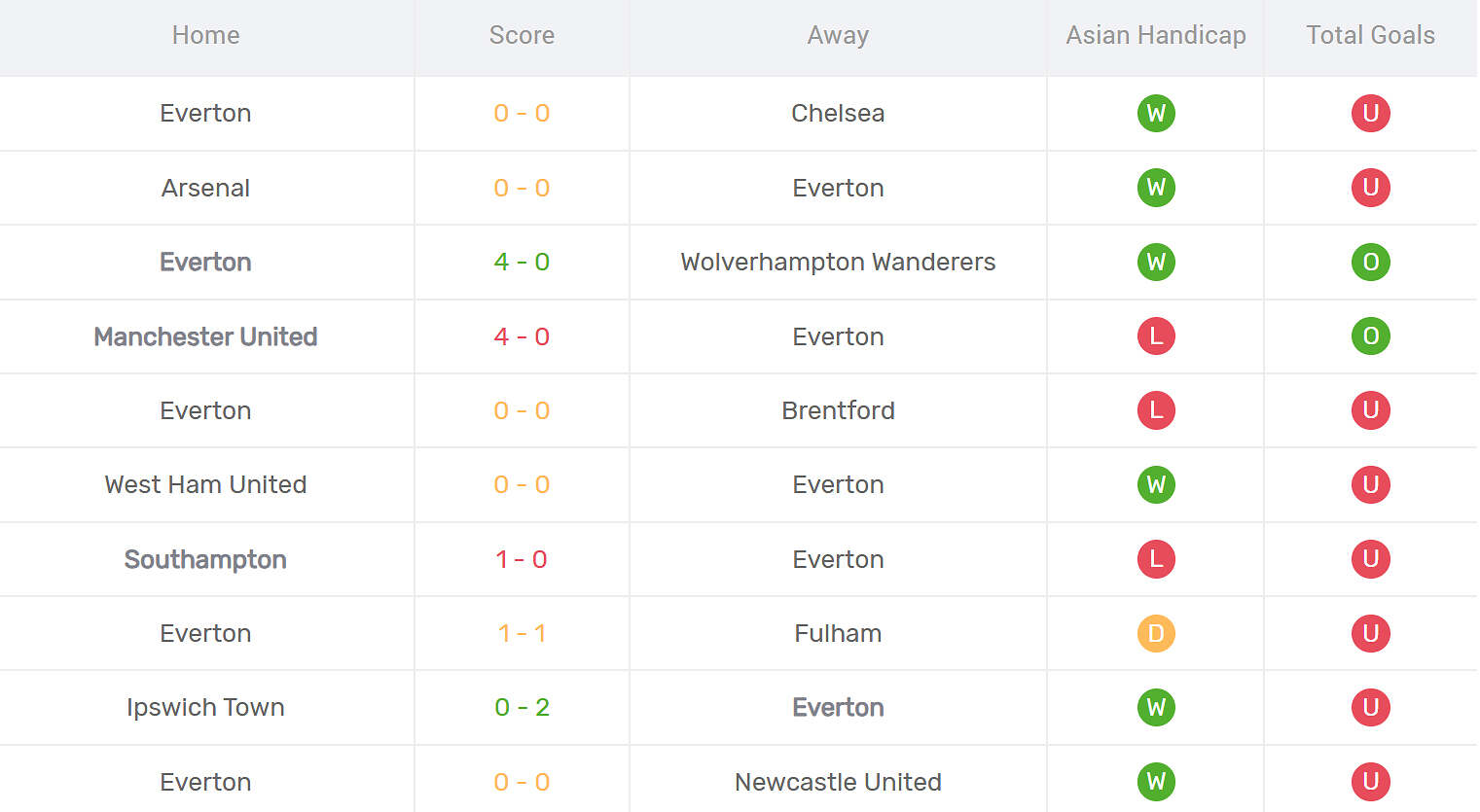Viewport: 1480px width, 812px height.
Task: Click the 1 - 1 score of Everton vs Fulham
Action: pos(522,634)
